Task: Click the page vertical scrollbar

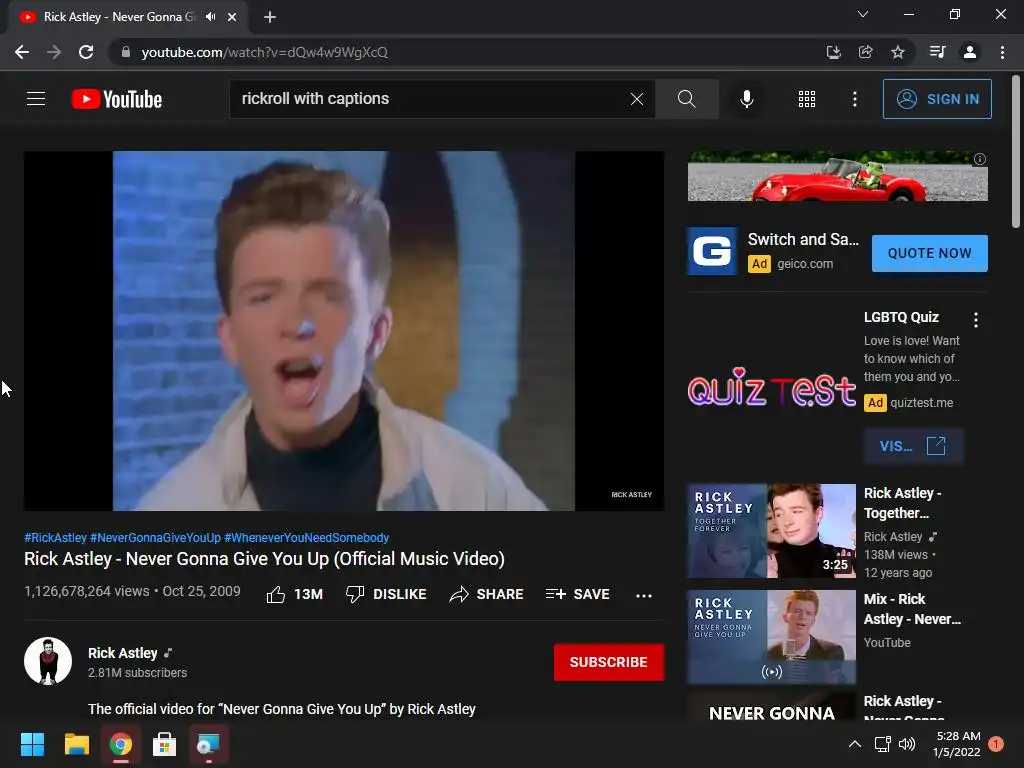Action: click(1016, 152)
